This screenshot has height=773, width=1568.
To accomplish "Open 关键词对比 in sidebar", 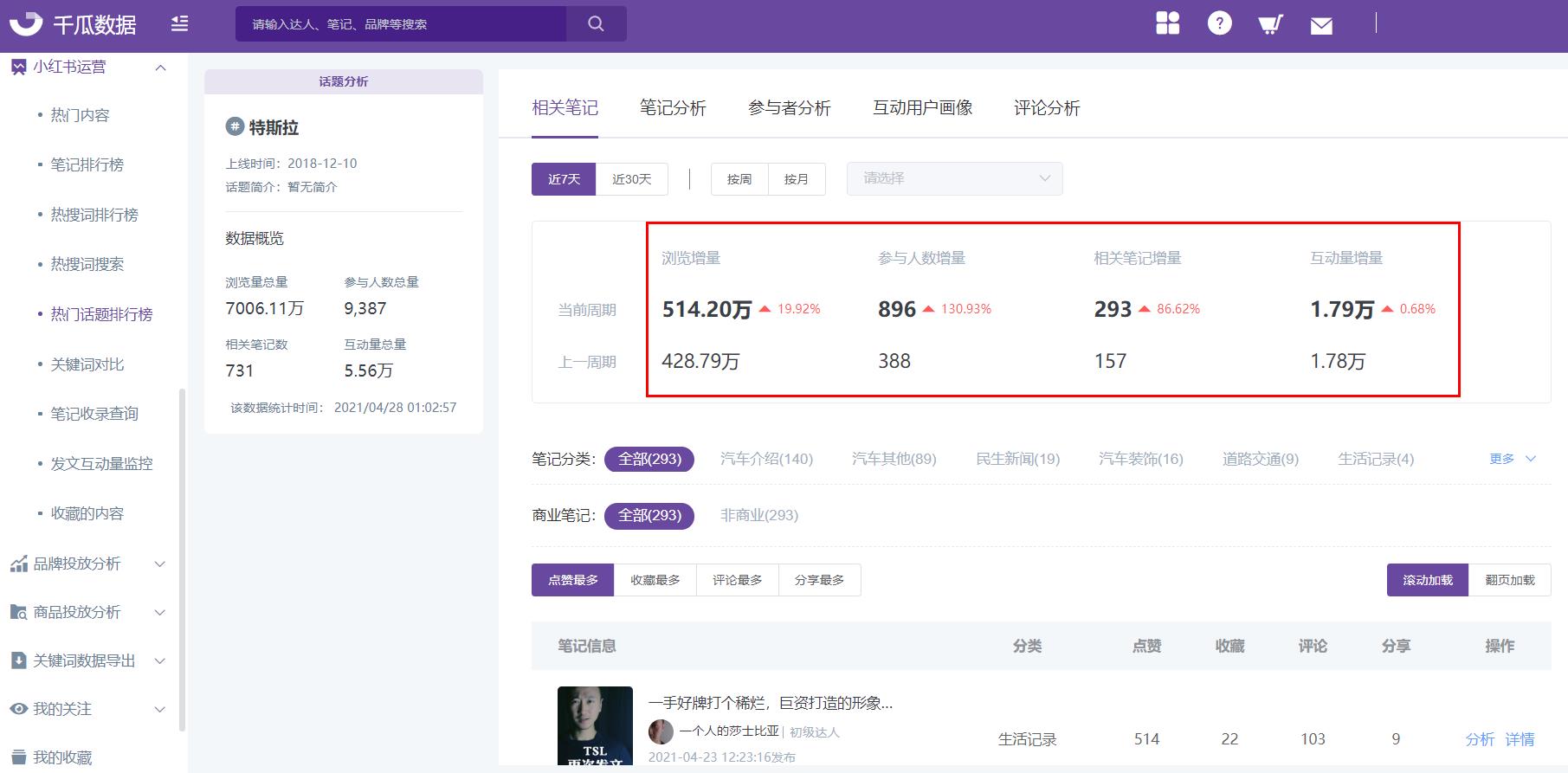I will click(87, 364).
